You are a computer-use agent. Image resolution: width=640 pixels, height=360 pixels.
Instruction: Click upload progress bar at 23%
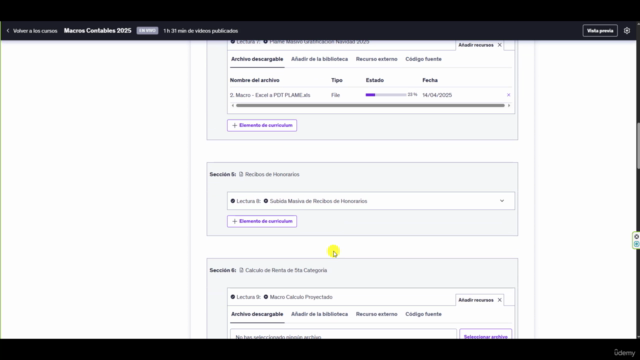[x=386, y=95]
